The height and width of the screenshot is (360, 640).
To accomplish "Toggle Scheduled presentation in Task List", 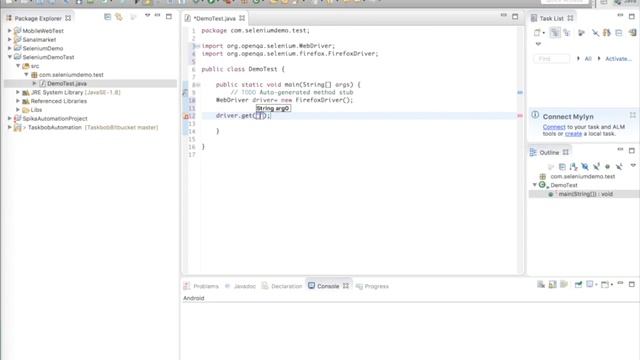I will point(567,33).
